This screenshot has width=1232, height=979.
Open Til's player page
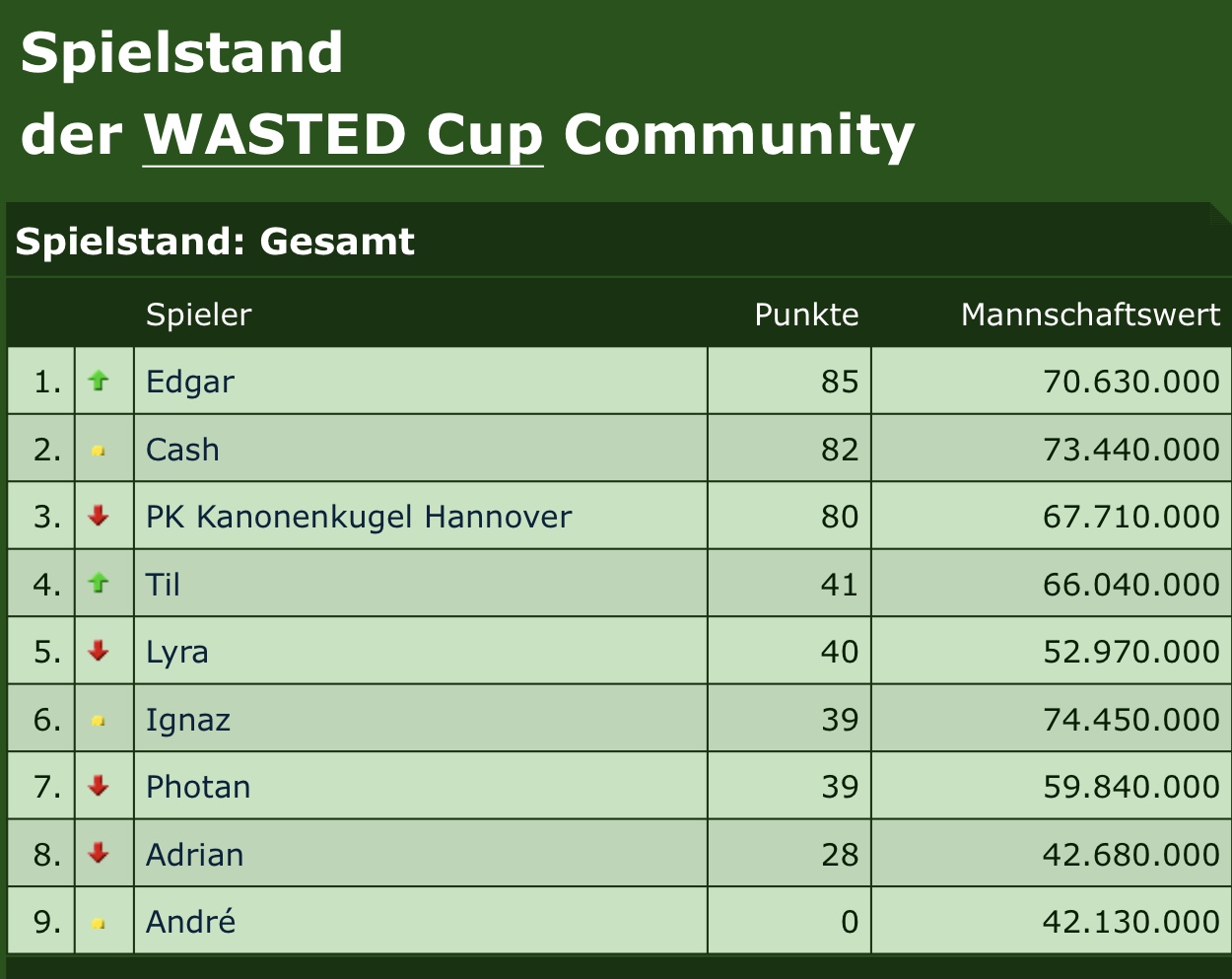point(163,585)
